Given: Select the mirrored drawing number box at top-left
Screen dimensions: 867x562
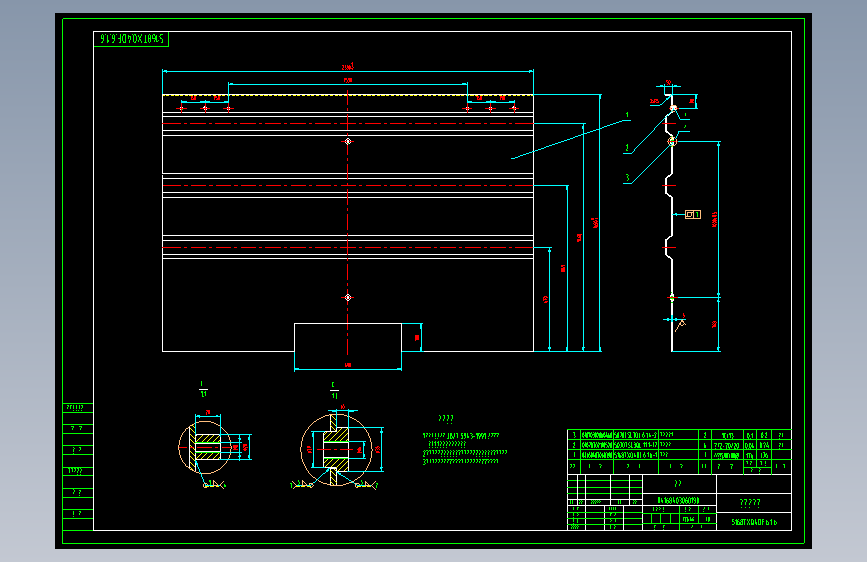Looking at the screenshot, I should coord(131,39).
